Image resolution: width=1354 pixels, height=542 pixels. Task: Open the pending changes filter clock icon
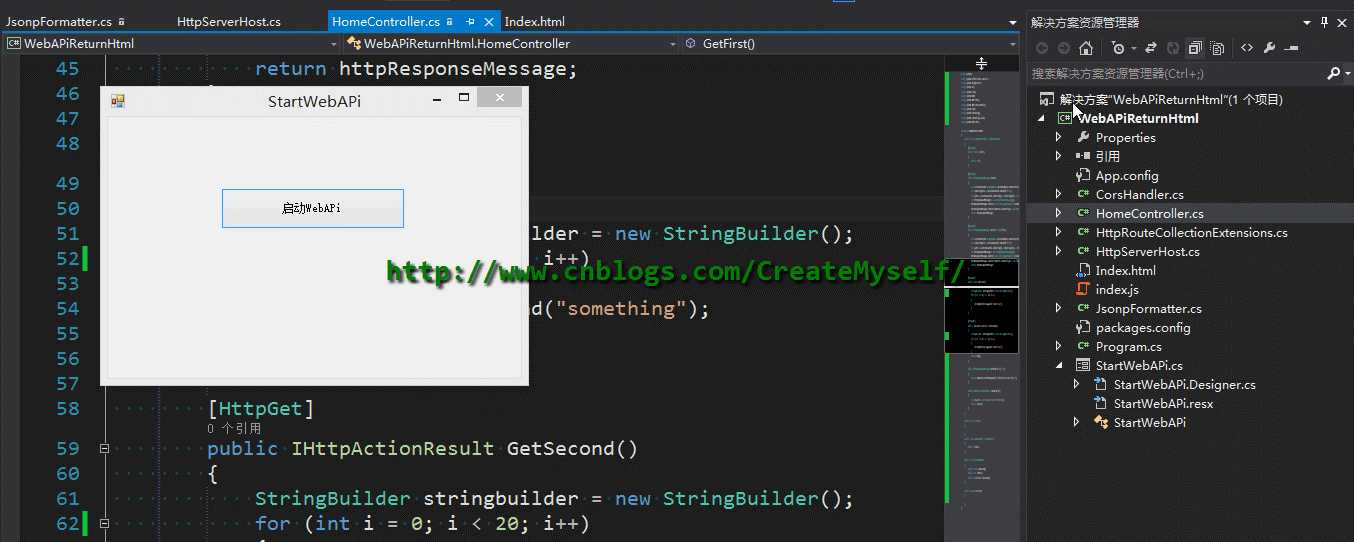click(x=1118, y=48)
